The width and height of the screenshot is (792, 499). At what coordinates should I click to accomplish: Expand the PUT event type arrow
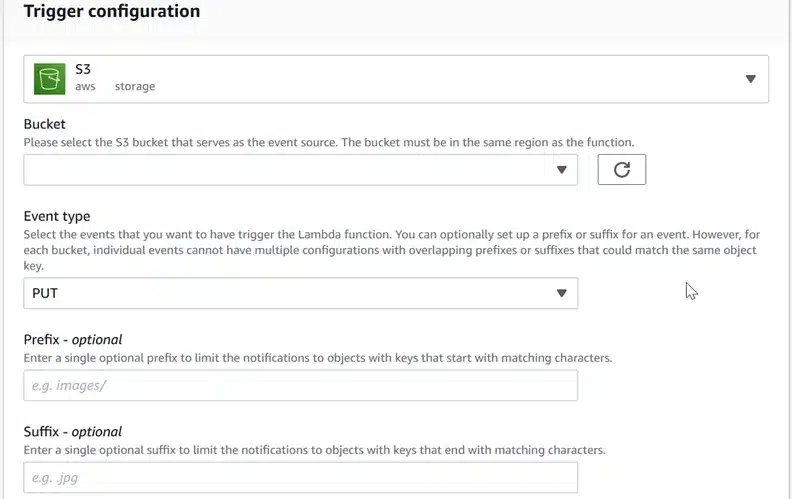(x=562, y=293)
